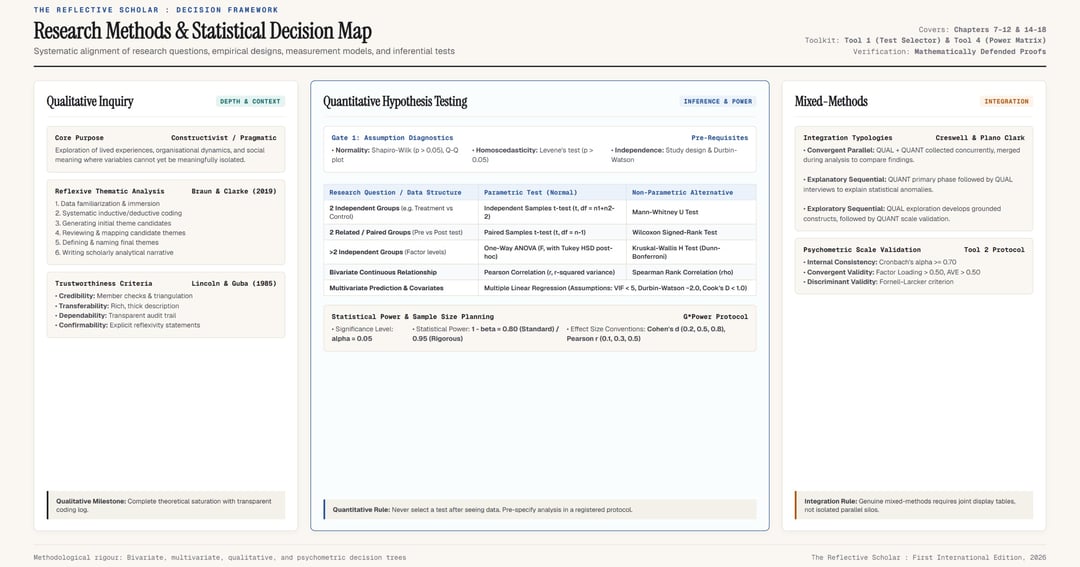Image resolution: width=1080 pixels, height=567 pixels.
Task: Select the 'Paired Samples t-test' cell
Action: point(552,232)
